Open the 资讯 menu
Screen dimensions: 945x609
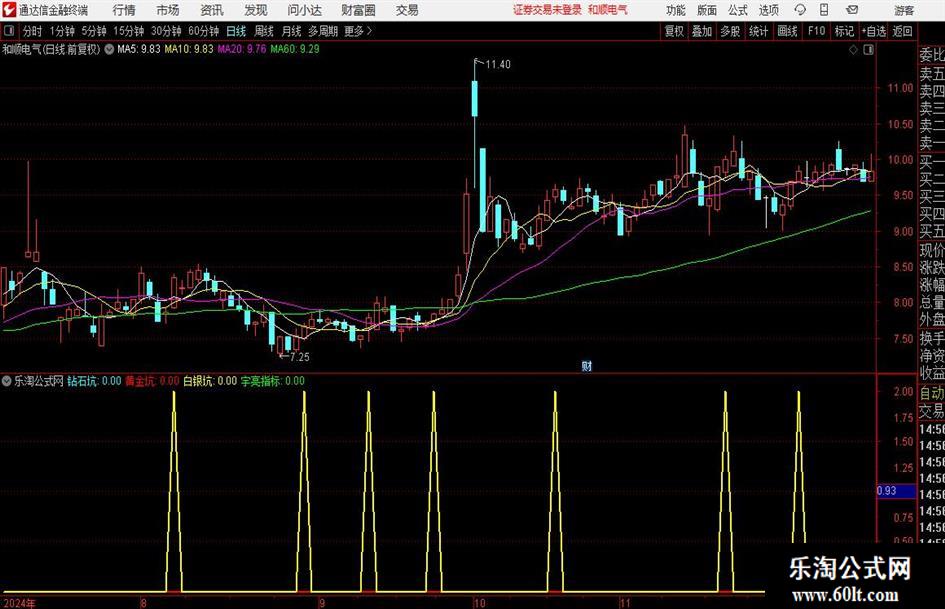coord(212,10)
